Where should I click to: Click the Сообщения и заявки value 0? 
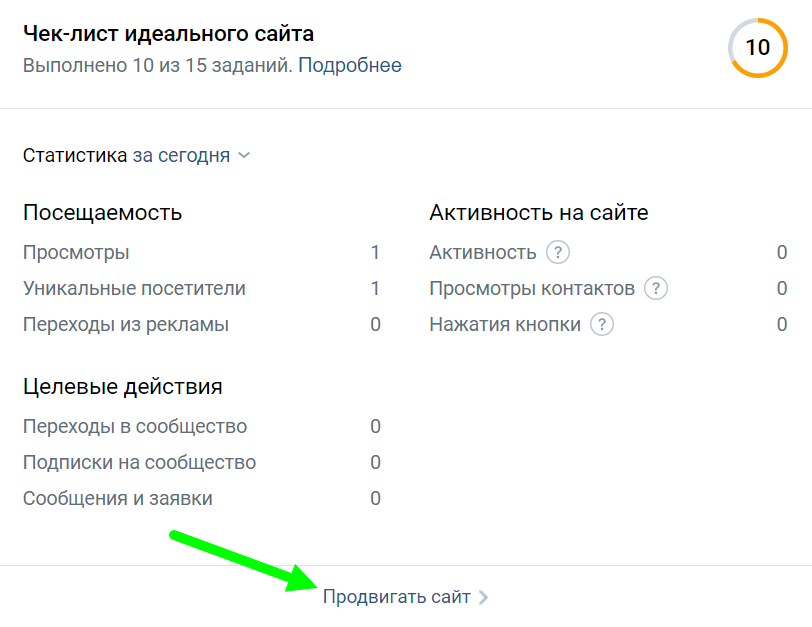[x=375, y=499]
